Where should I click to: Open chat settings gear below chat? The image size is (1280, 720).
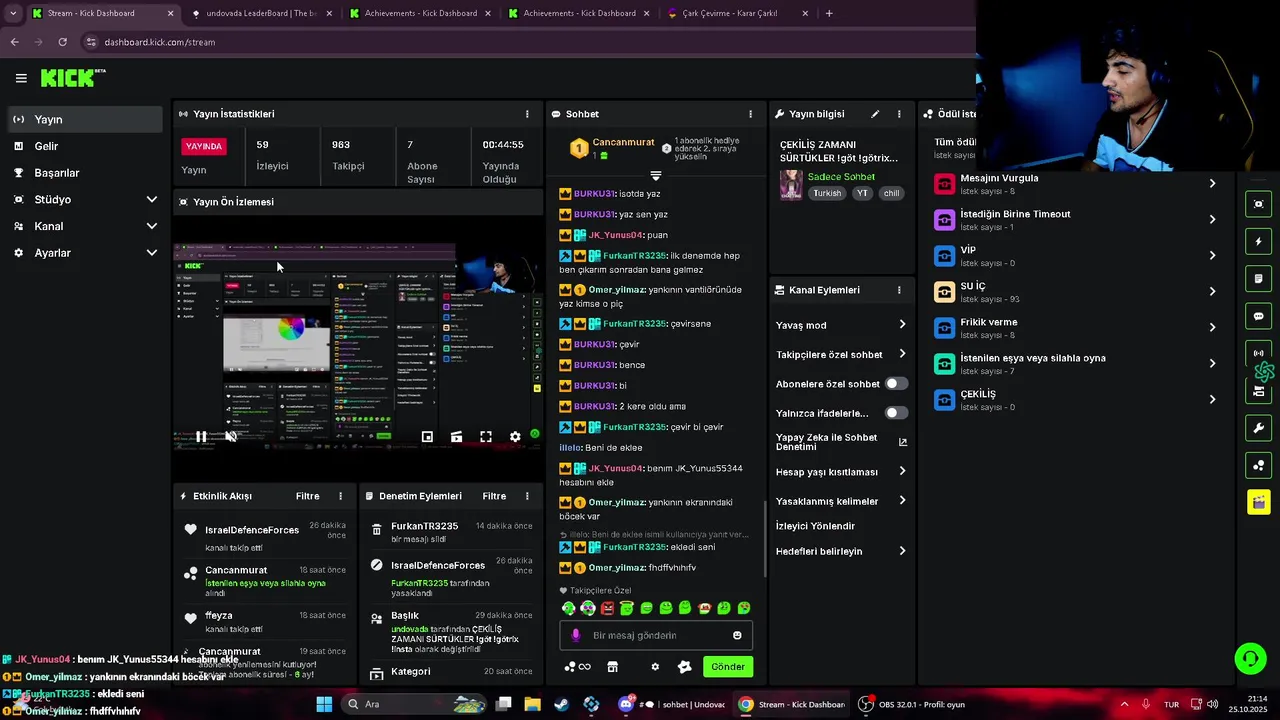(x=655, y=667)
